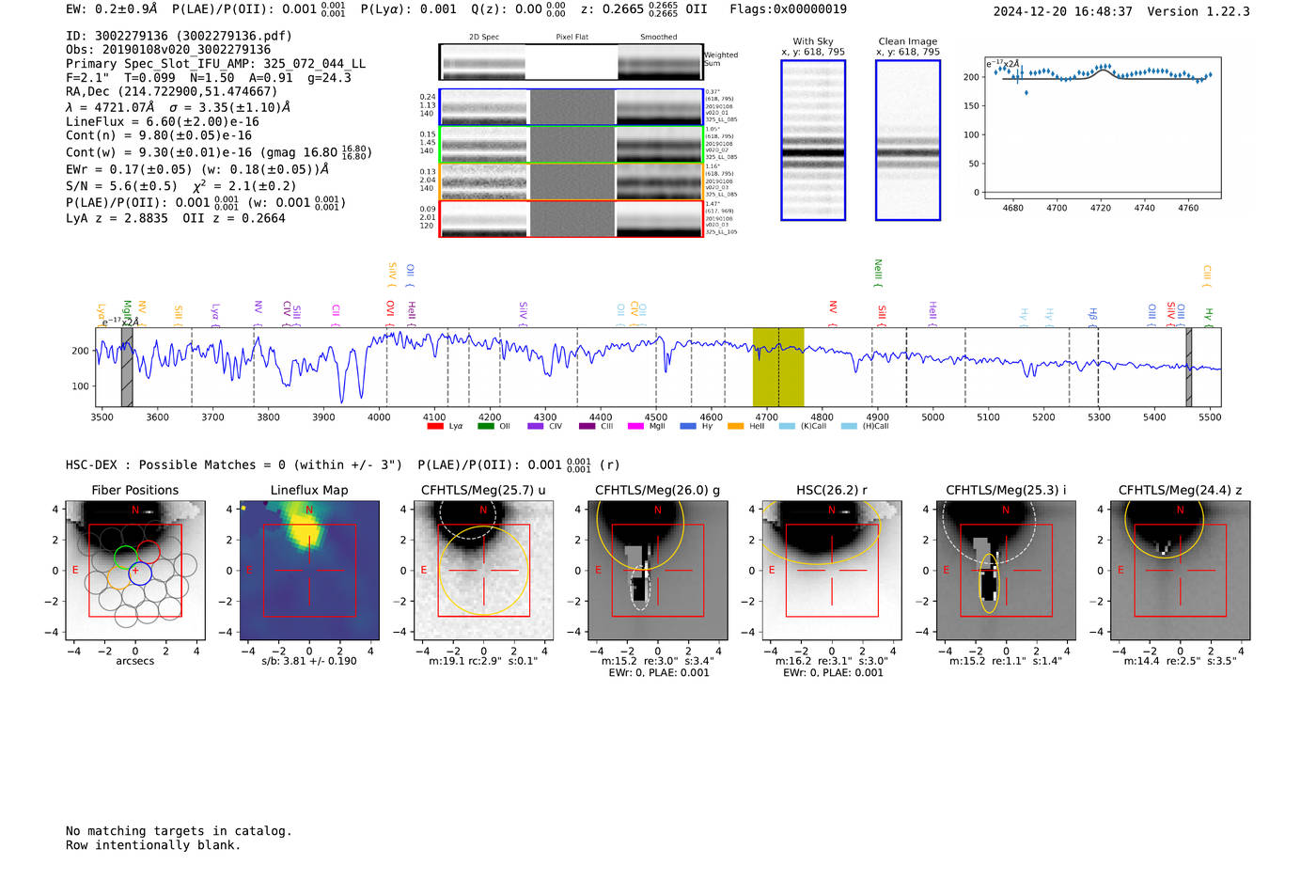Open the Clean Image cutout
Image resolution: width=1316 pixels, height=896 pixels.
point(908,140)
